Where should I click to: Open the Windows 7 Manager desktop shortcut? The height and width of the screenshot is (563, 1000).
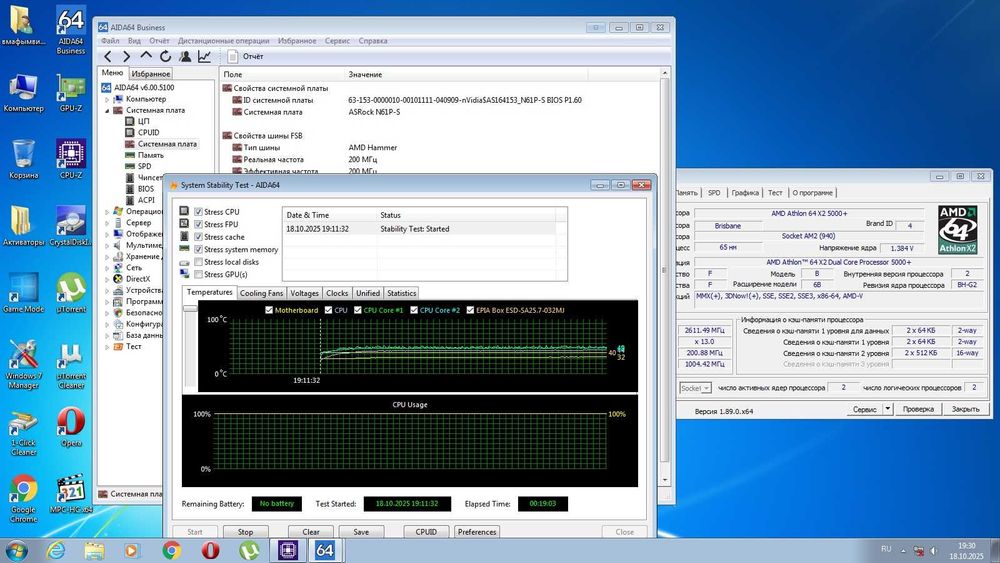pyautogui.click(x=24, y=364)
